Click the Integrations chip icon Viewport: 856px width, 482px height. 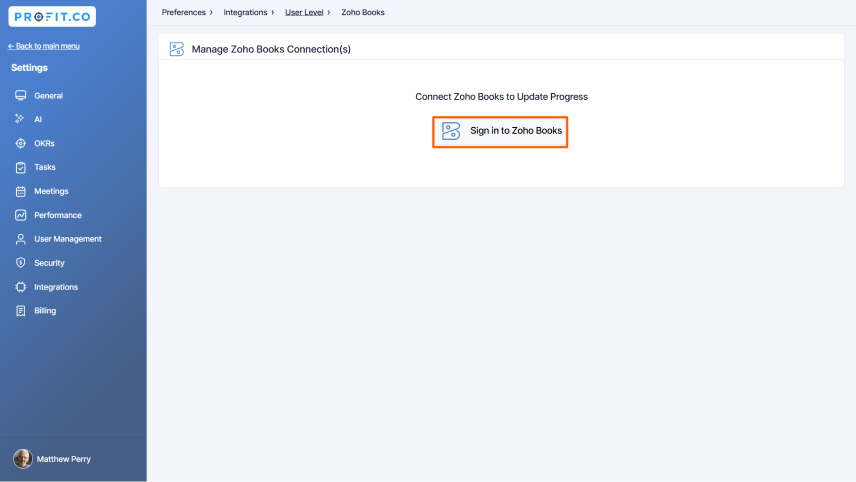21,287
